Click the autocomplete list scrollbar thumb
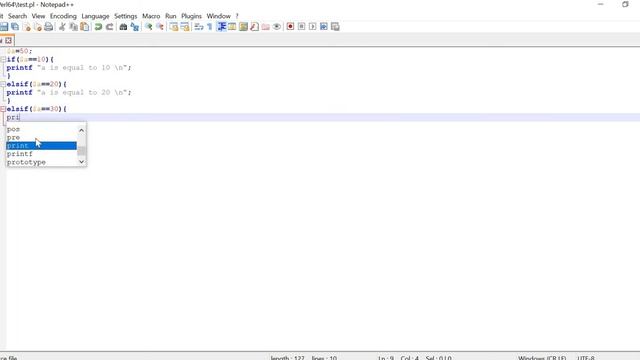 tap(82, 151)
